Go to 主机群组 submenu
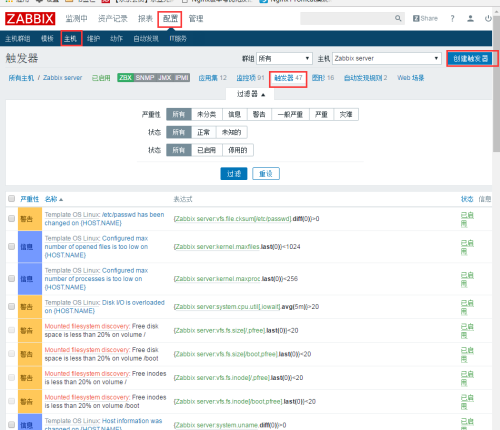The width and height of the screenshot is (500, 430). coord(18,39)
